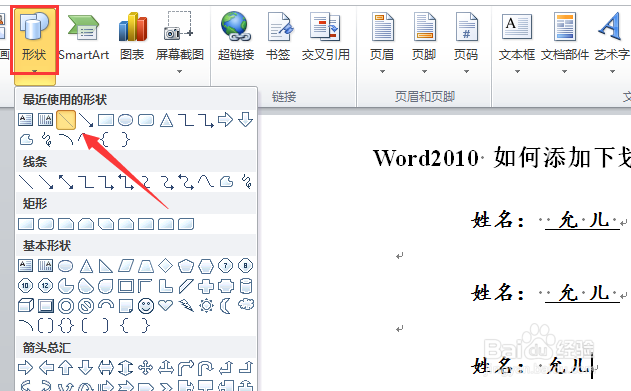631x391 pixels.
Task: Select the no symbol prohibition shape
Action: coord(86,306)
